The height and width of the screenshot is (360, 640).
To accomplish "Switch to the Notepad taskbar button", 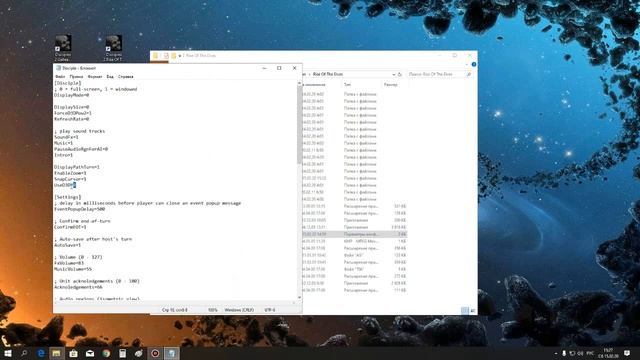I will click(171, 353).
